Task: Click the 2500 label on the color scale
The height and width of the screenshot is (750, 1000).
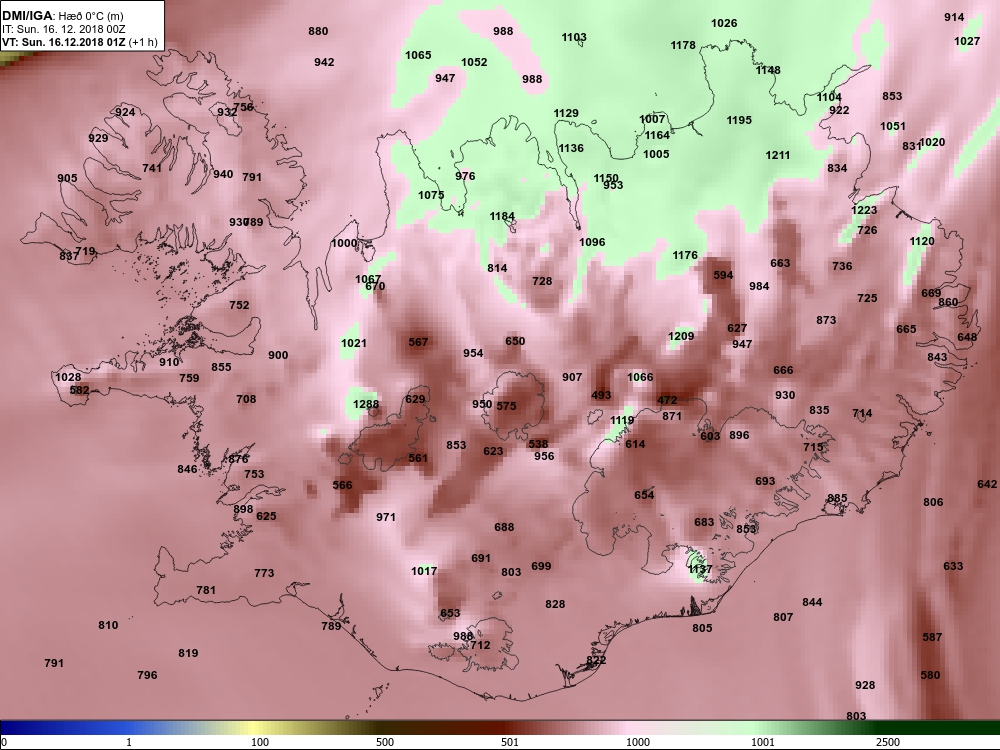Action: [887, 742]
